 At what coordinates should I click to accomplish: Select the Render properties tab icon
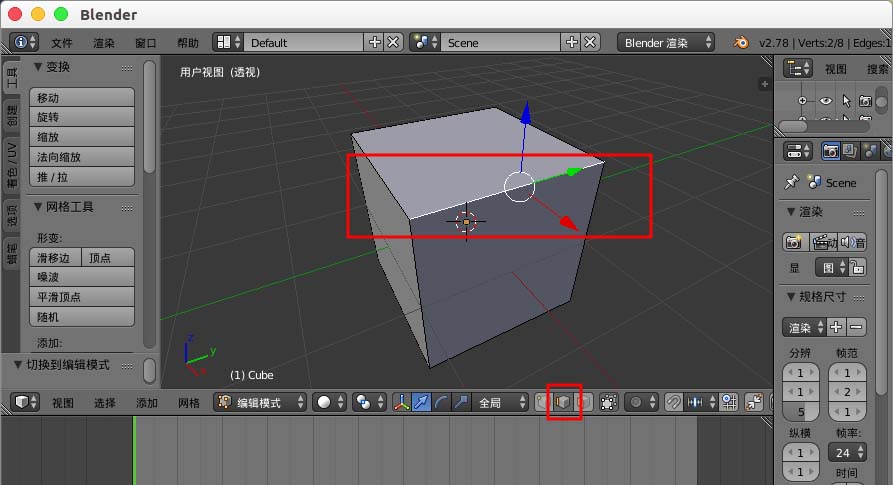(830, 151)
